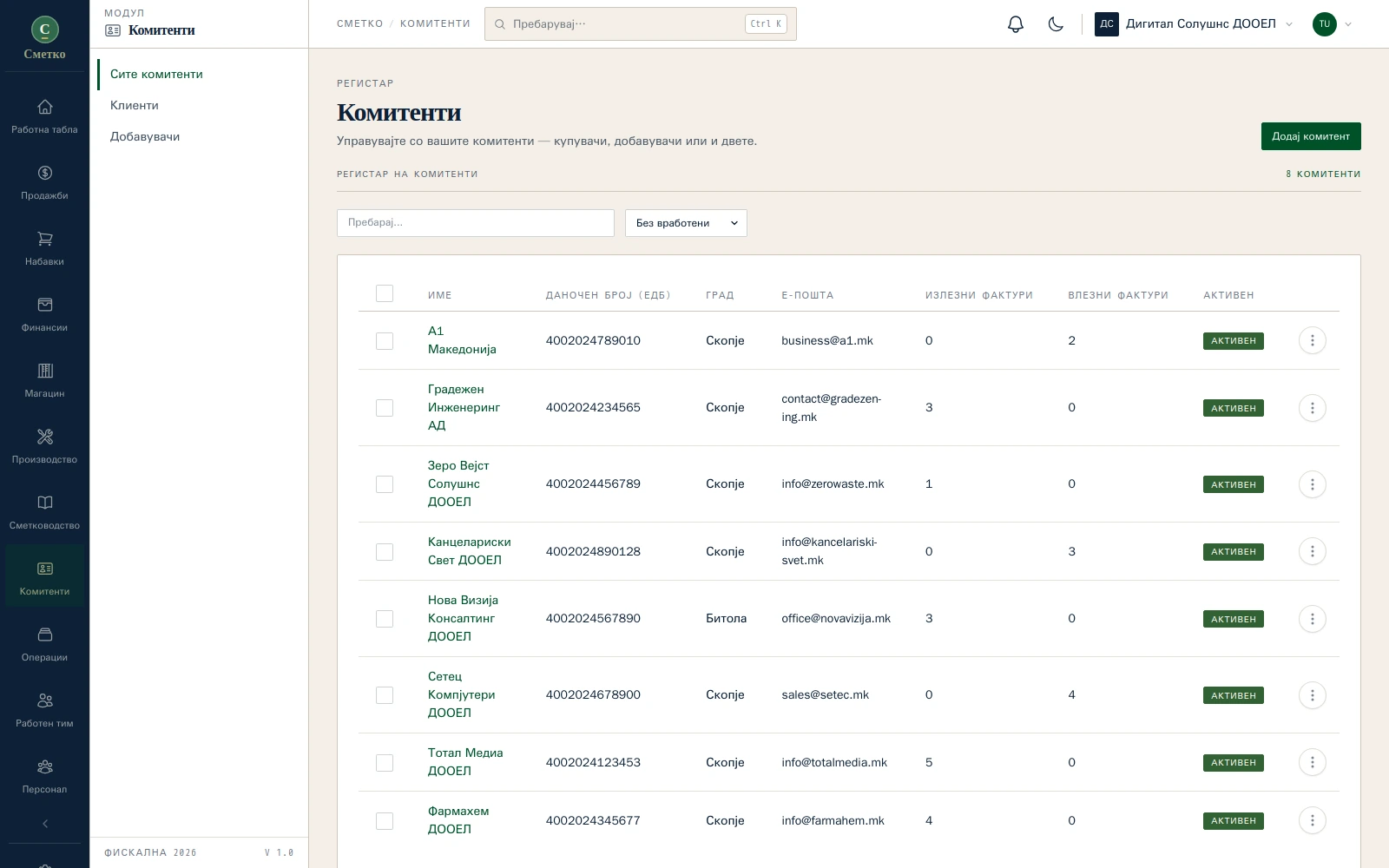Open the Фармахем ДООЕЛ client link
Image resolution: width=1389 pixels, height=868 pixels.
458,820
